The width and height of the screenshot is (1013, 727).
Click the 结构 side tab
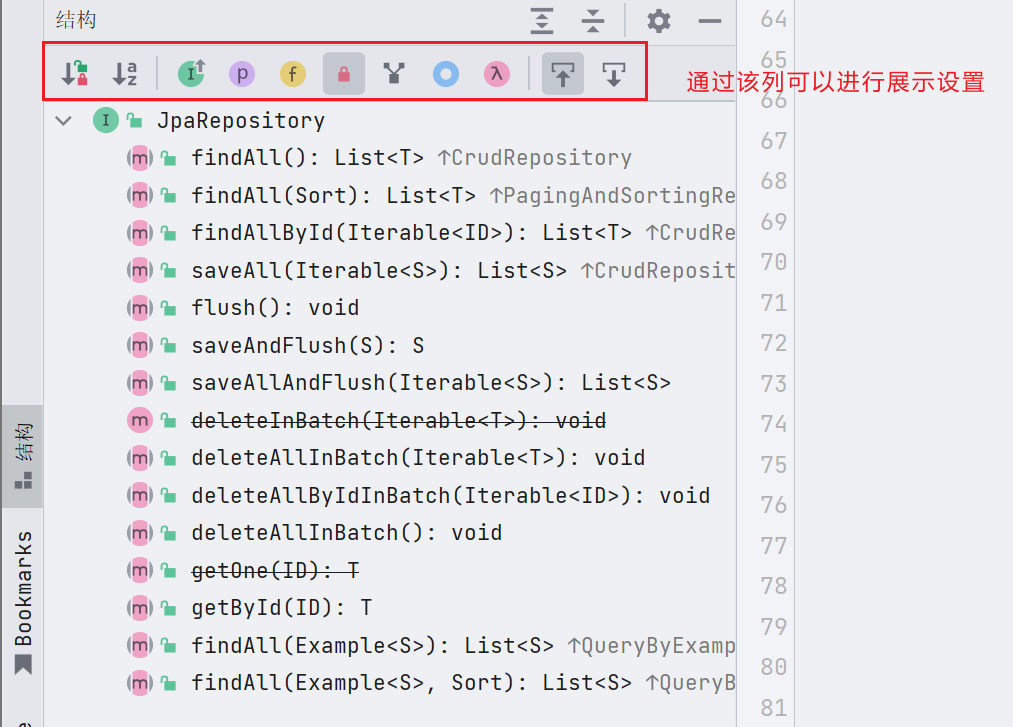tap(23, 457)
